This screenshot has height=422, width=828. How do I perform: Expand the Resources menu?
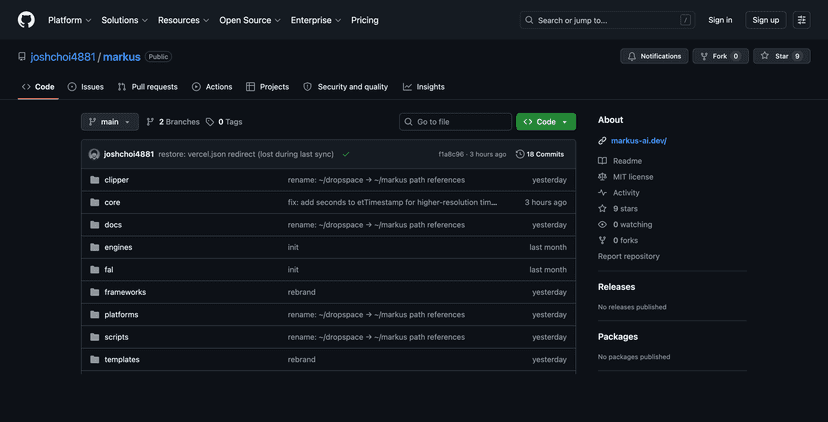[184, 20]
